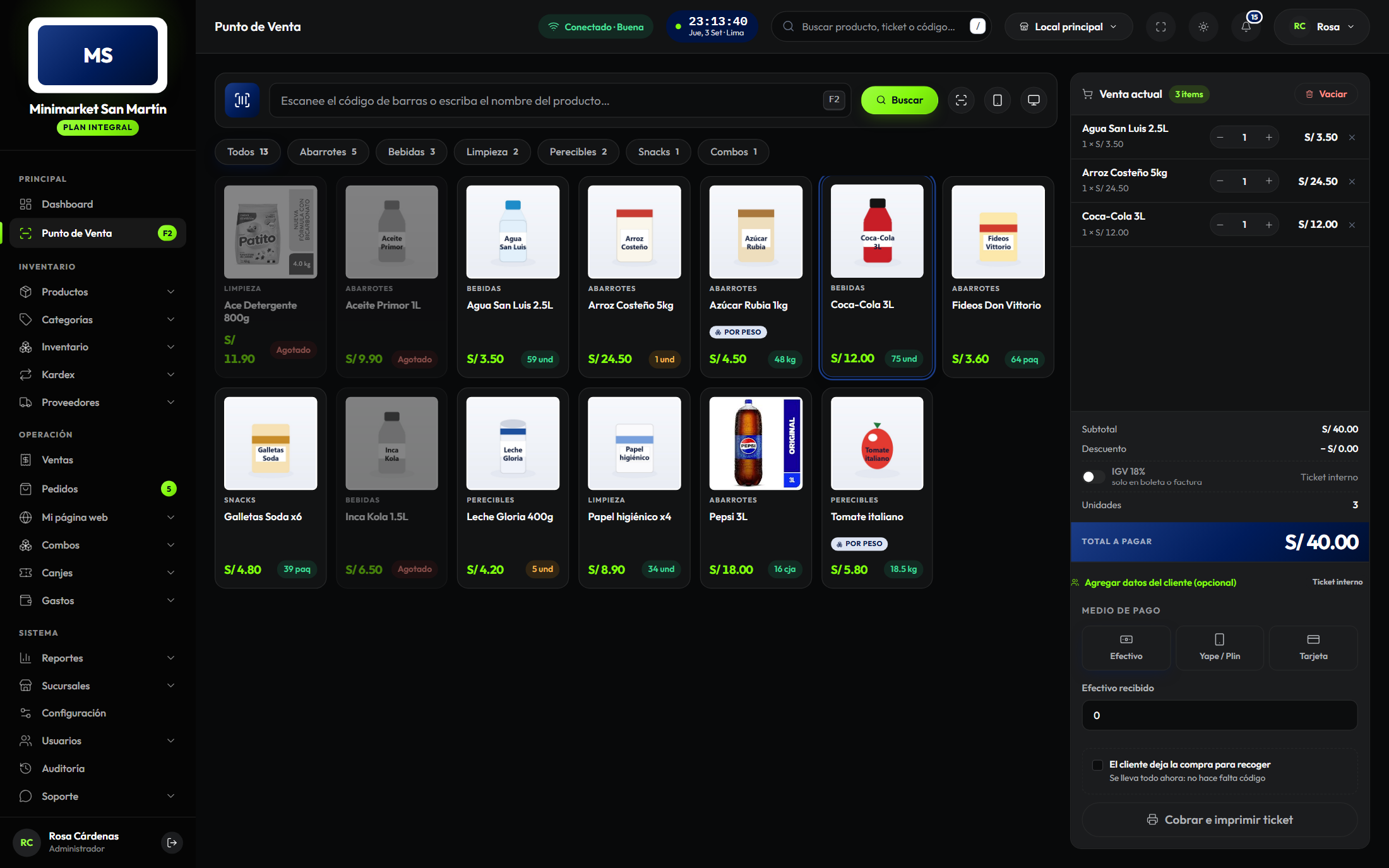Filter products by Perecibles category

tap(578, 152)
